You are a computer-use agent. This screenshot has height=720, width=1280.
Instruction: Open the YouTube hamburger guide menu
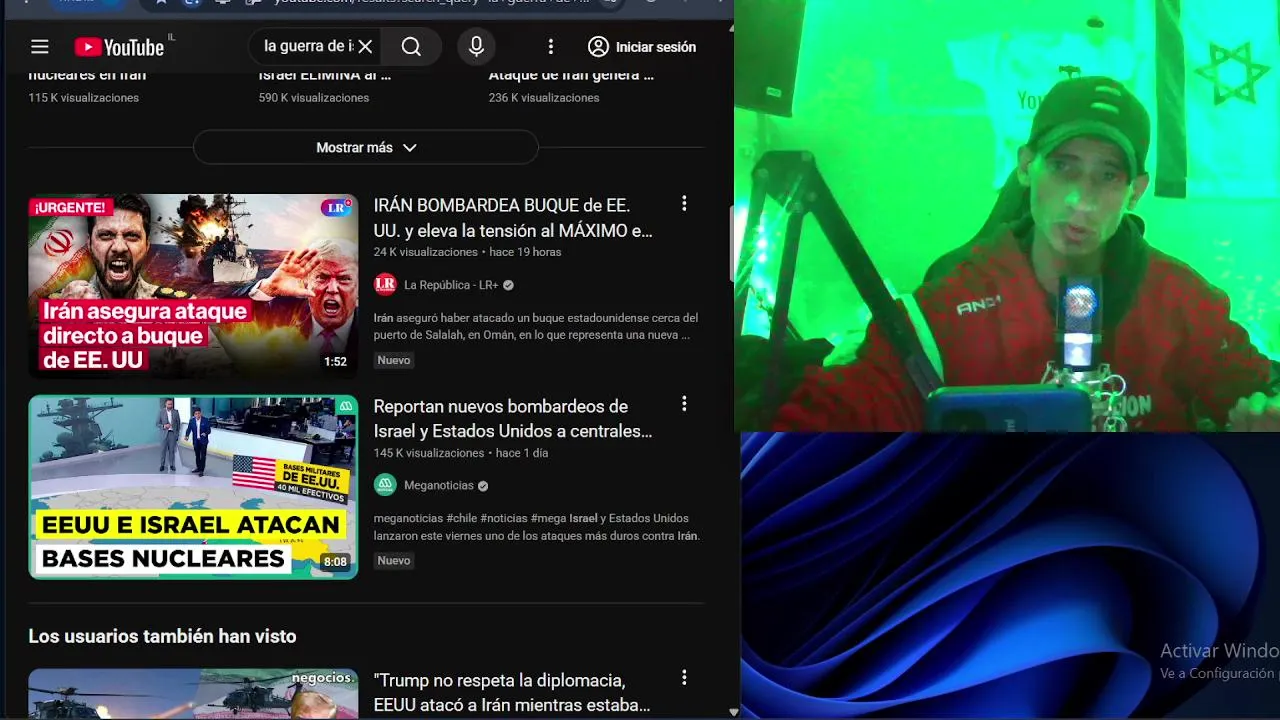coord(40,47)
